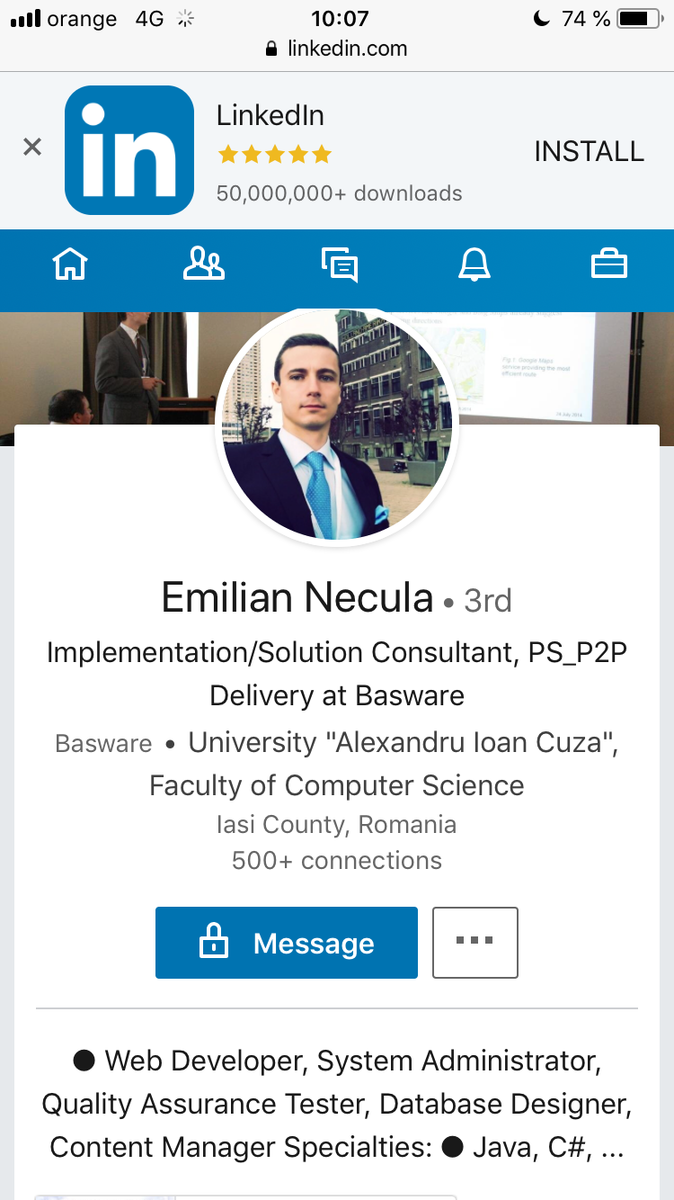Viewport: 674px width, 1200px height.
Task: View Emilian Necula's profile photo
Action: 338,426
